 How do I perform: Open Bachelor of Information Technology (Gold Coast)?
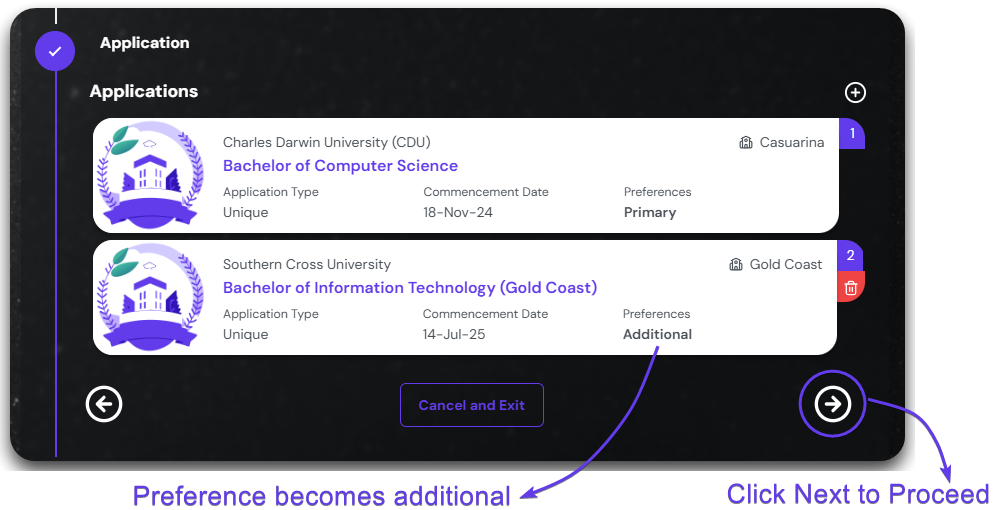point(409,288)
